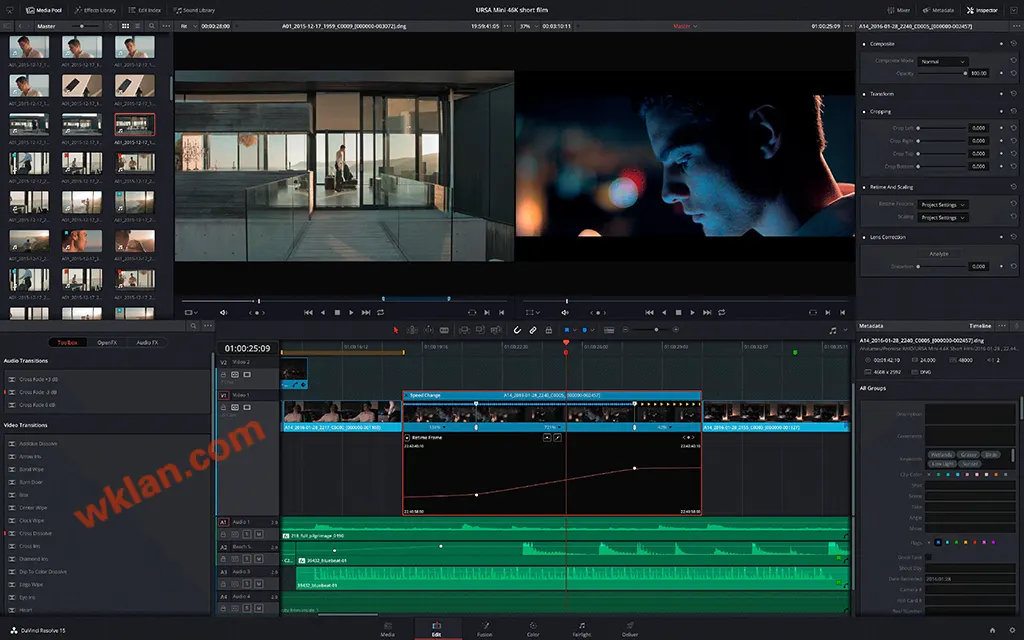
Task: Switch to the Color page
Action: (533, 629)
